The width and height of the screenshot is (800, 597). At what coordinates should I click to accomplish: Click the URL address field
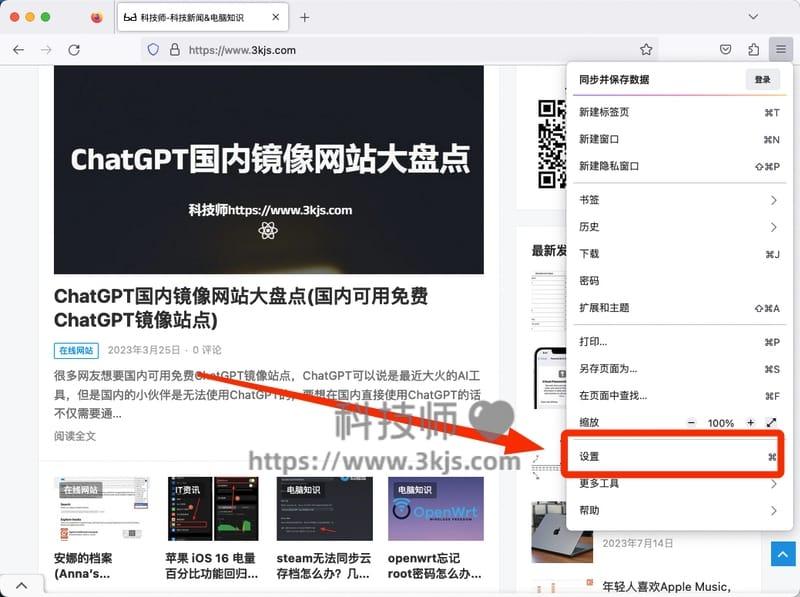(x=398, y=50)
